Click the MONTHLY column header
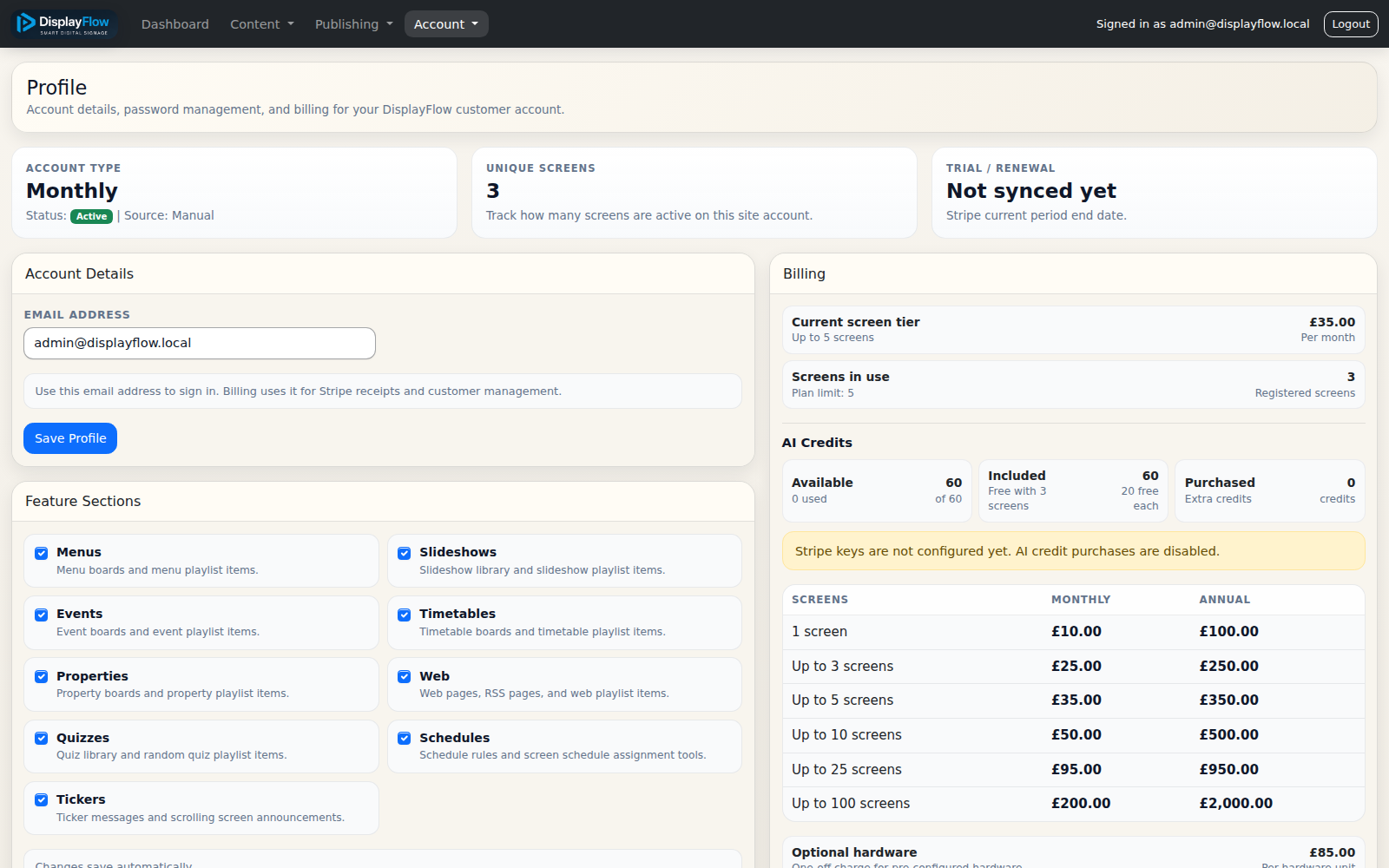The height and width of the screenshot is (868, 1389). (1081, 600)
